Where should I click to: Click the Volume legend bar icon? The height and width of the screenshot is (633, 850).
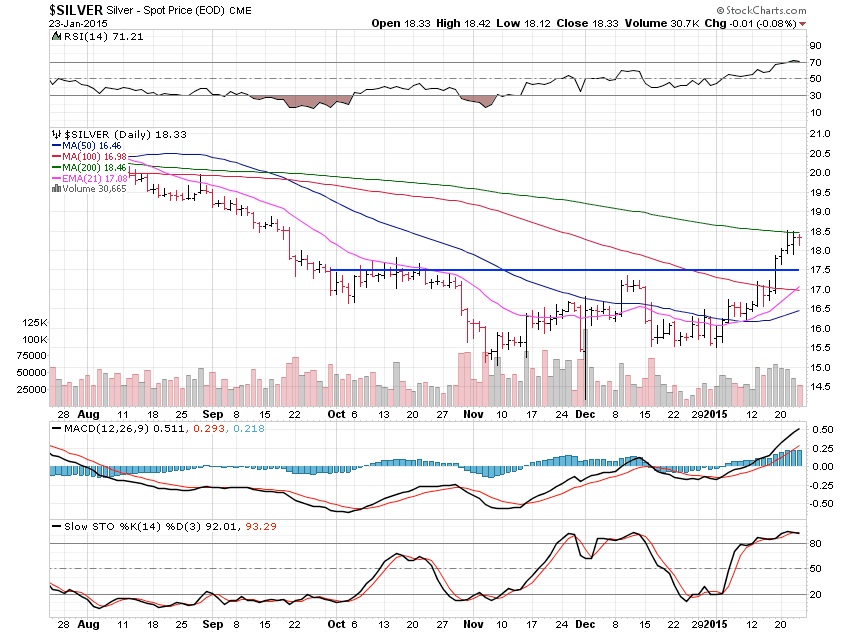pos(56,189)
